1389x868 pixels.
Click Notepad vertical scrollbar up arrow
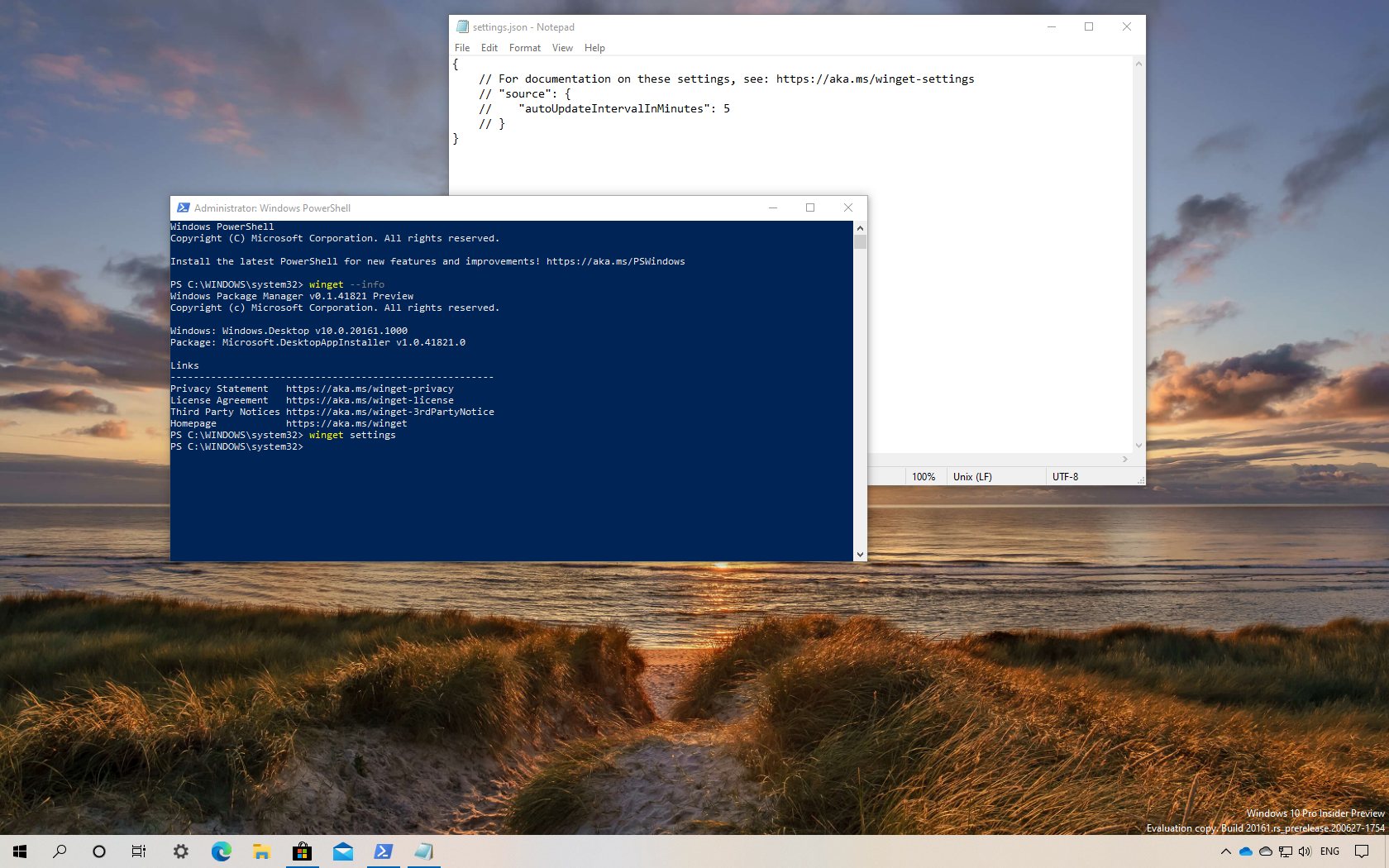click(x=1138, y=64)
